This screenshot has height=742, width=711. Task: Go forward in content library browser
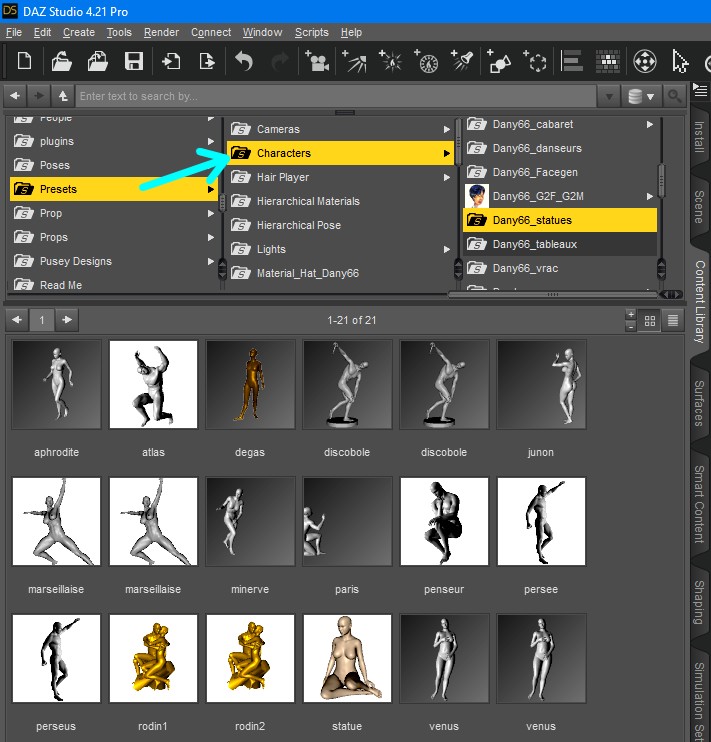(x=39, y=96)
